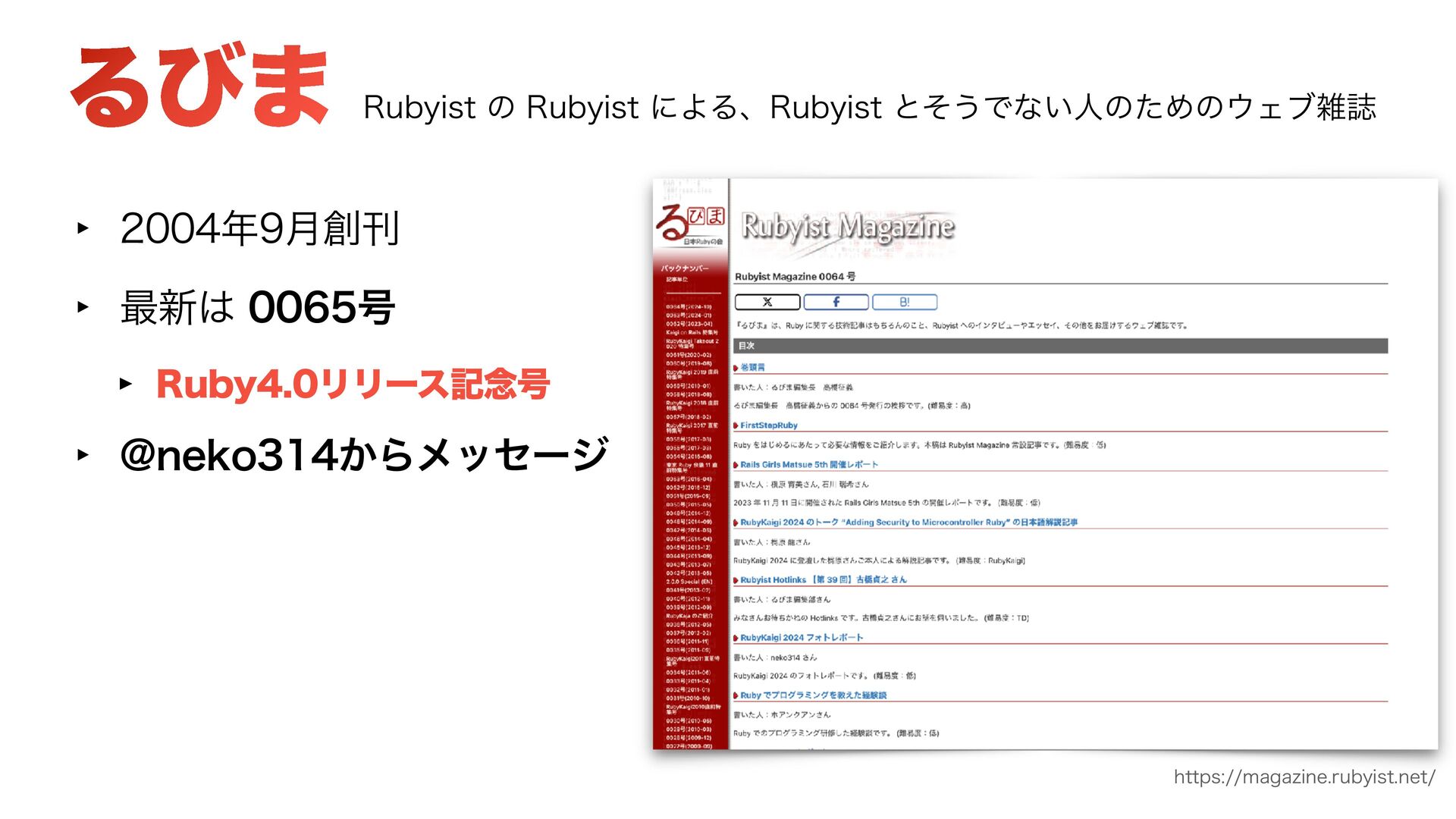This screenshot has width=1456, height=819.
Task: Select 0064号 (2024-10) in back numbers list
Action: point(689,307)
